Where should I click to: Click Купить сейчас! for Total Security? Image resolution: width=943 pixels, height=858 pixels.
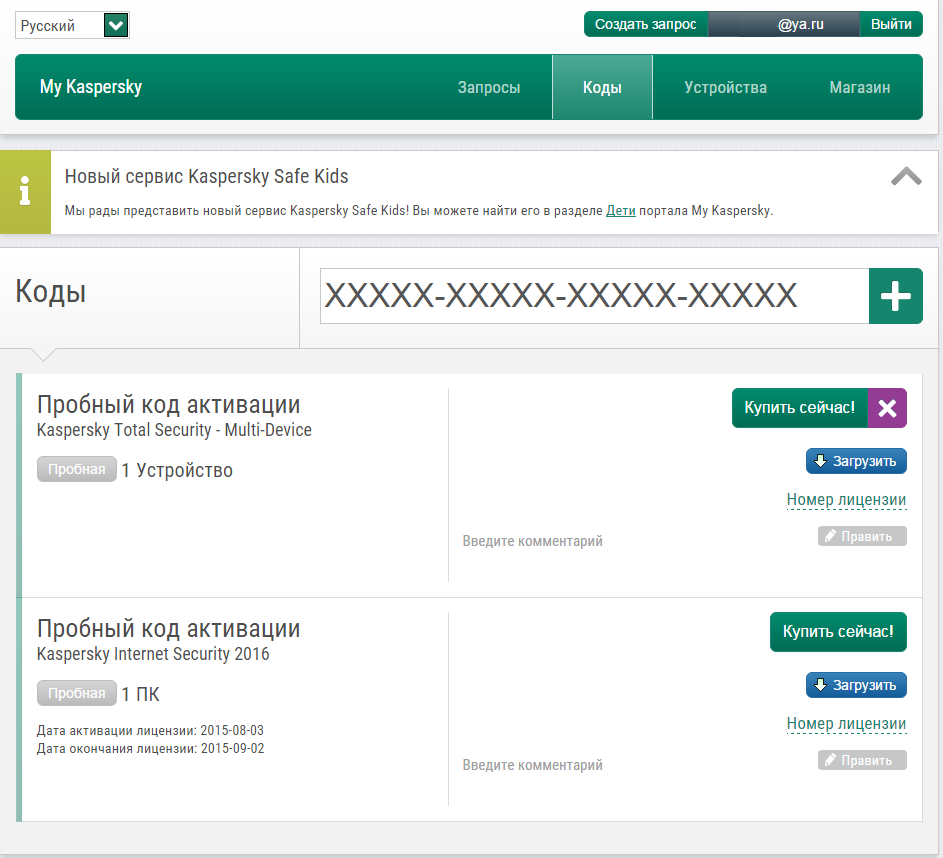point(799,408)
